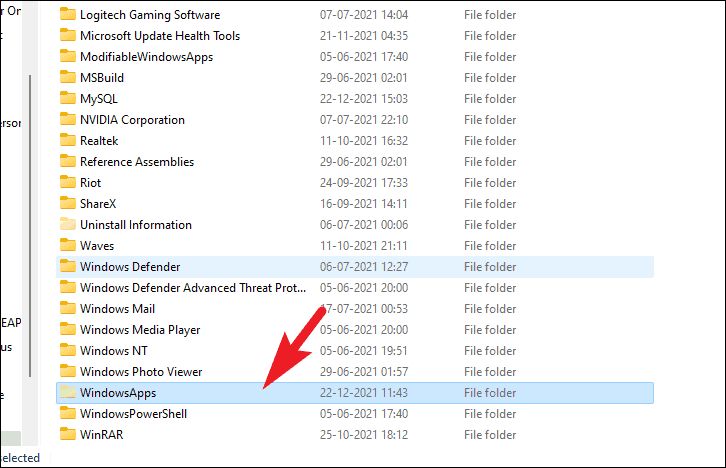The image size is (726, 468).
Task: Select the Realtek folder icon
Action: (x=68, y=140)
